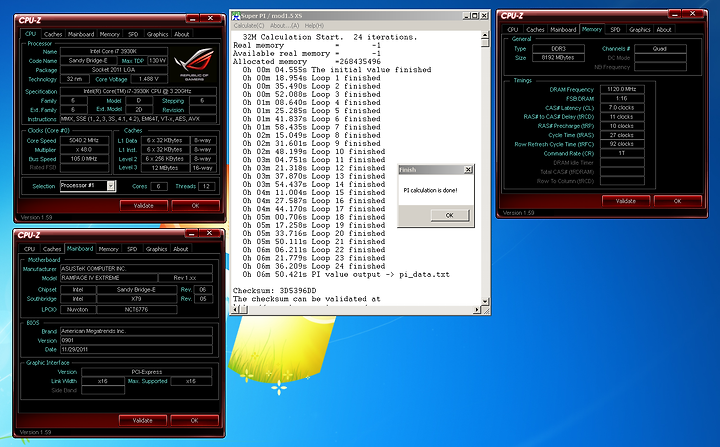This screenshot has width=720, height=447.
Task: Switch to Mainboard tab in top-left CPU-Z window
Action: [x=81, y=34]
